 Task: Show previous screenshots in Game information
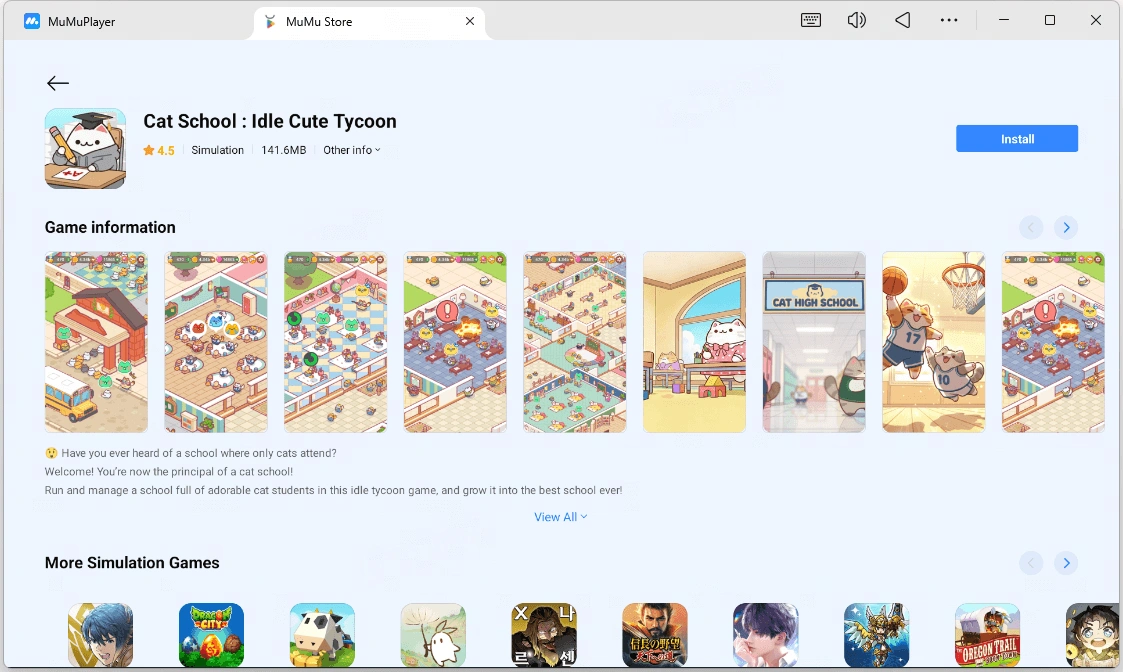click(x=1031, y=228)
